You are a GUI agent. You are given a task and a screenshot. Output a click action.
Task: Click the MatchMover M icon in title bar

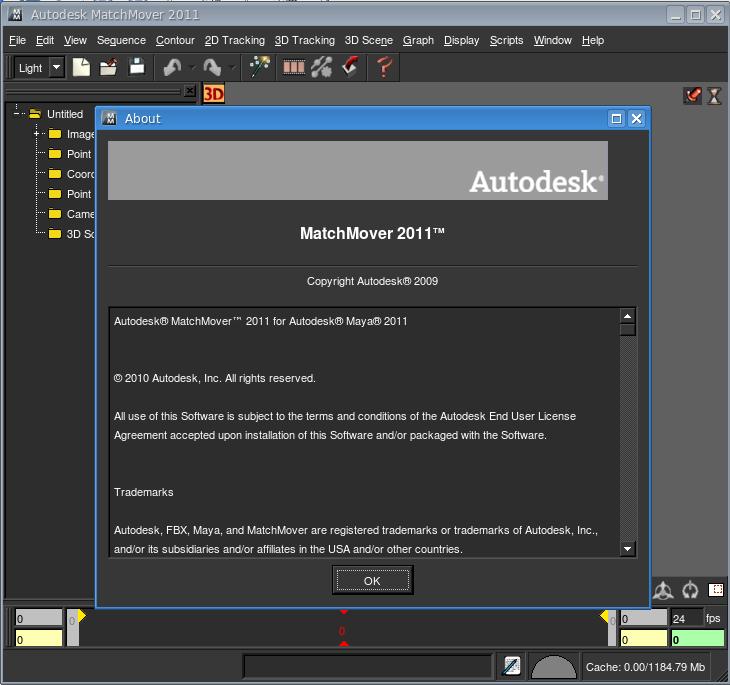15,14
